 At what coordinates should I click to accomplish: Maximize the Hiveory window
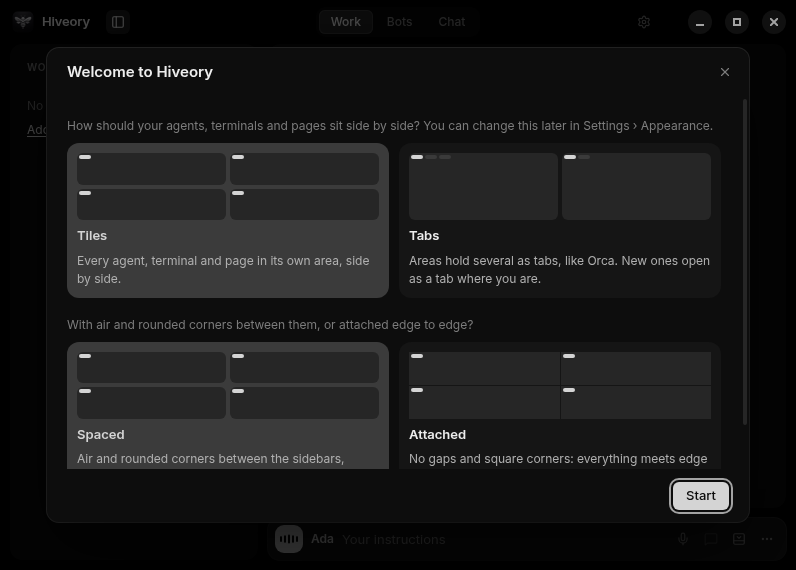tap(737, 22)
